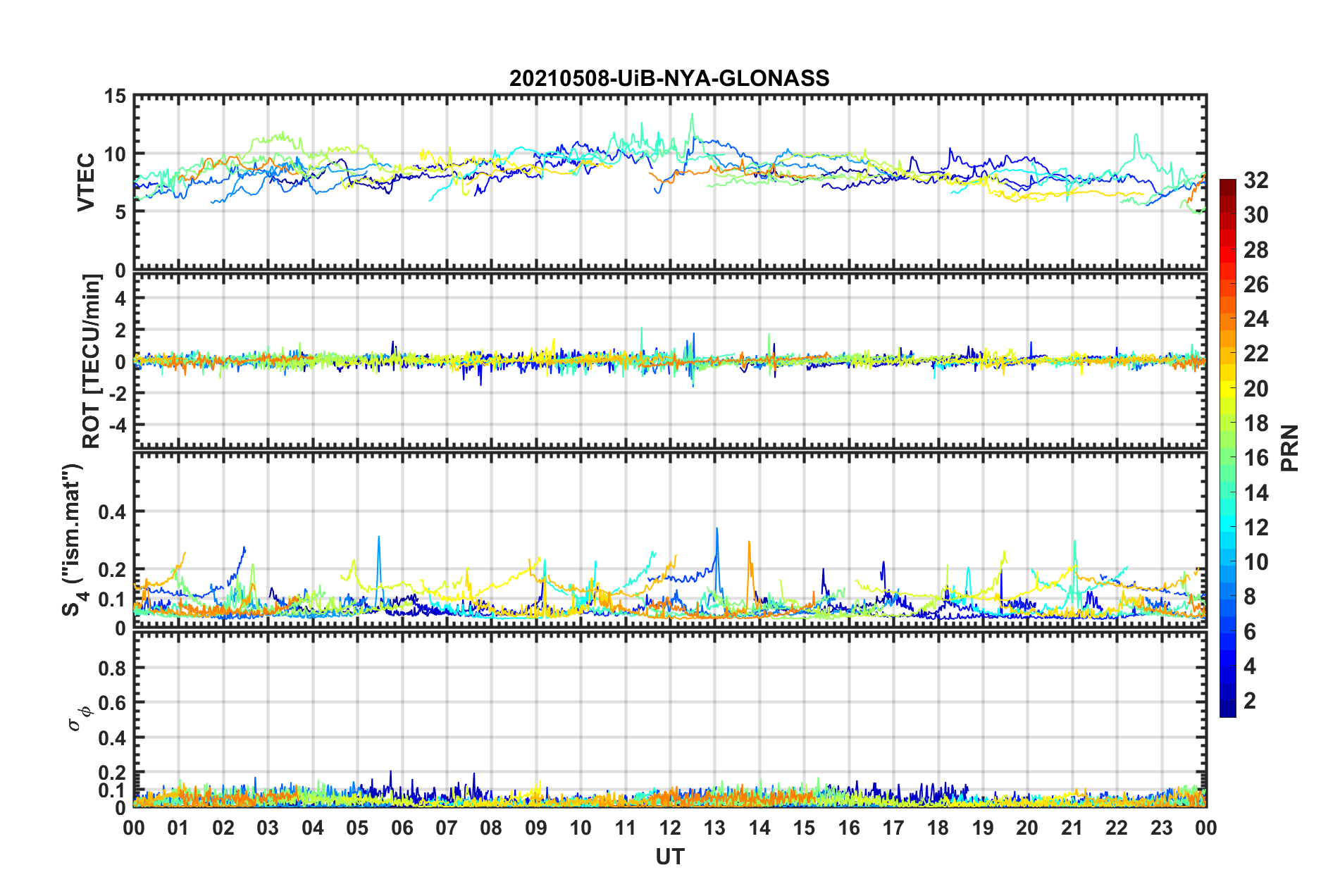Click x-axis tick label 18
The height and width of the screenshot is (896, 1340).
click(x=938, y=828)
